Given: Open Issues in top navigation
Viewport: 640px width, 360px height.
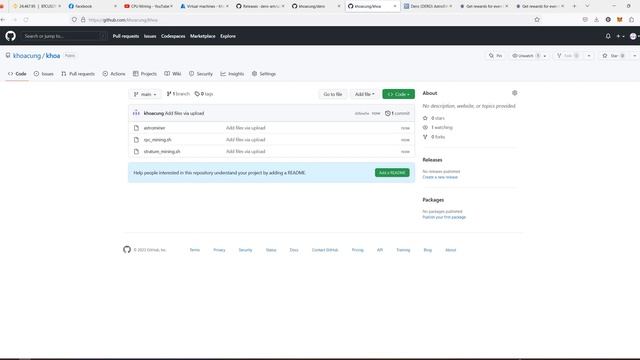Looking at the screenshot, I should point(150,36).
